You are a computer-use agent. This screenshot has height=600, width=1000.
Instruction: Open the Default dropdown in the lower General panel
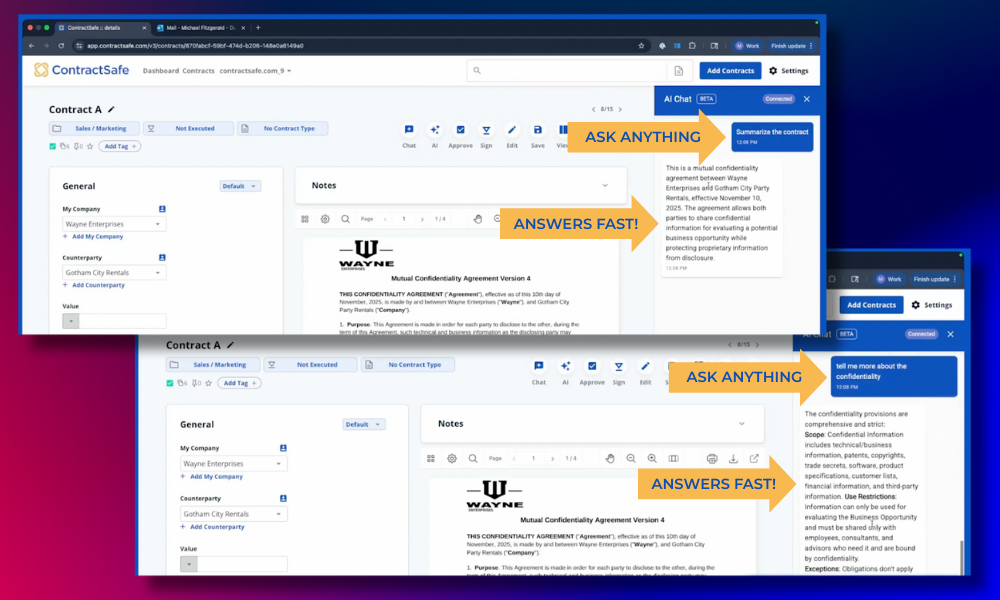pyautogui.click(x=364, y=425)
